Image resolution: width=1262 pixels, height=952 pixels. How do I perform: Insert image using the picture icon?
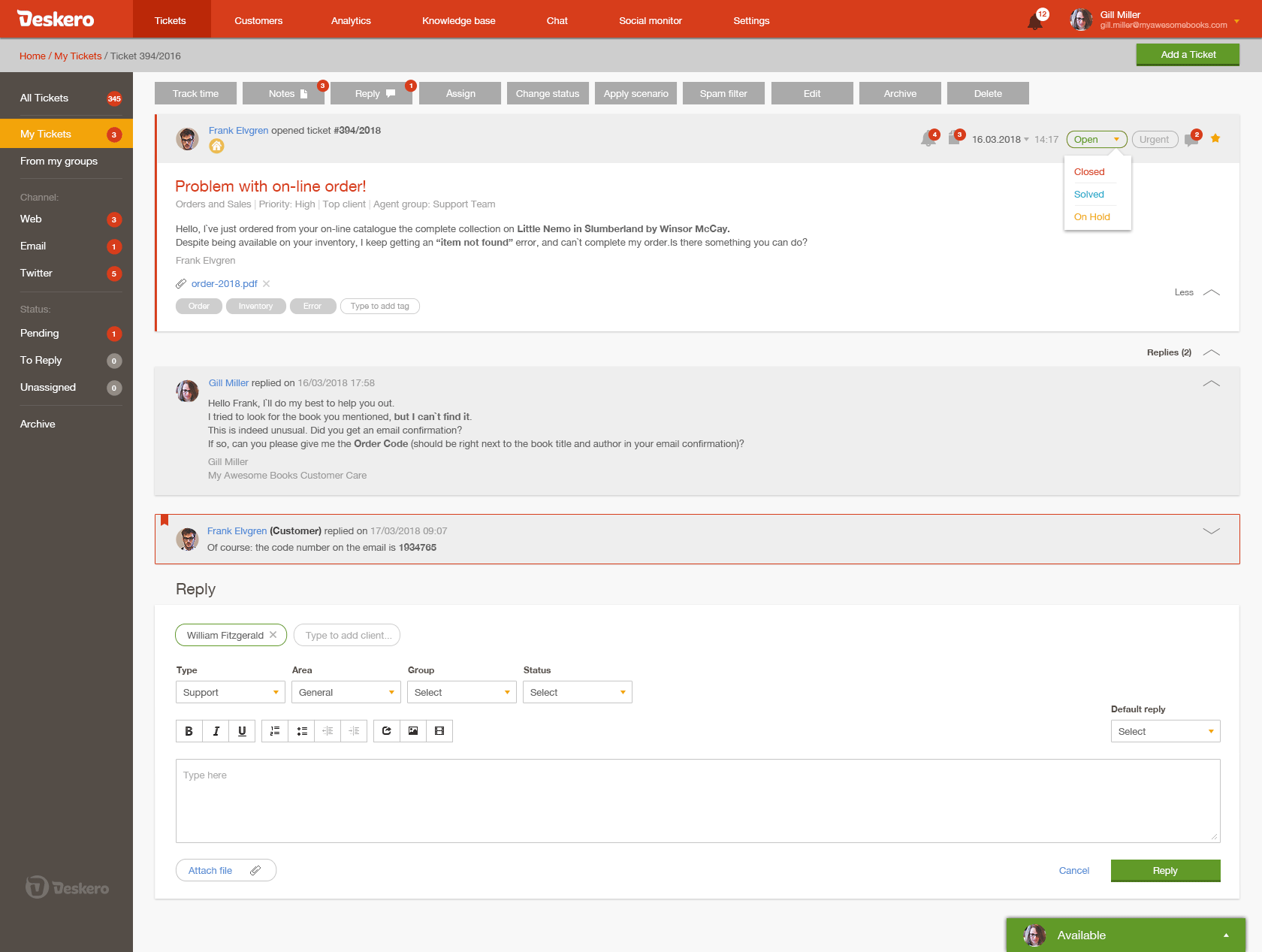413,731
